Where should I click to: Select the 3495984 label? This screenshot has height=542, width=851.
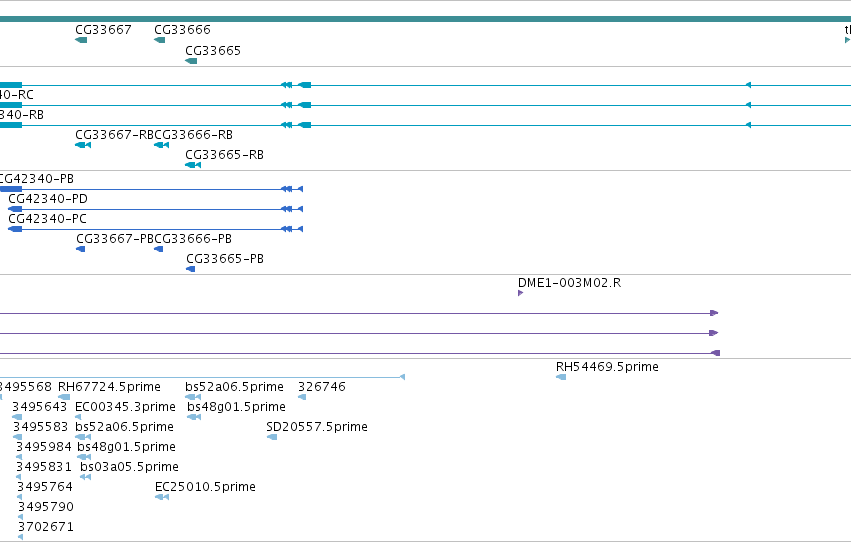pyautogui.click(x=44, y=447)
